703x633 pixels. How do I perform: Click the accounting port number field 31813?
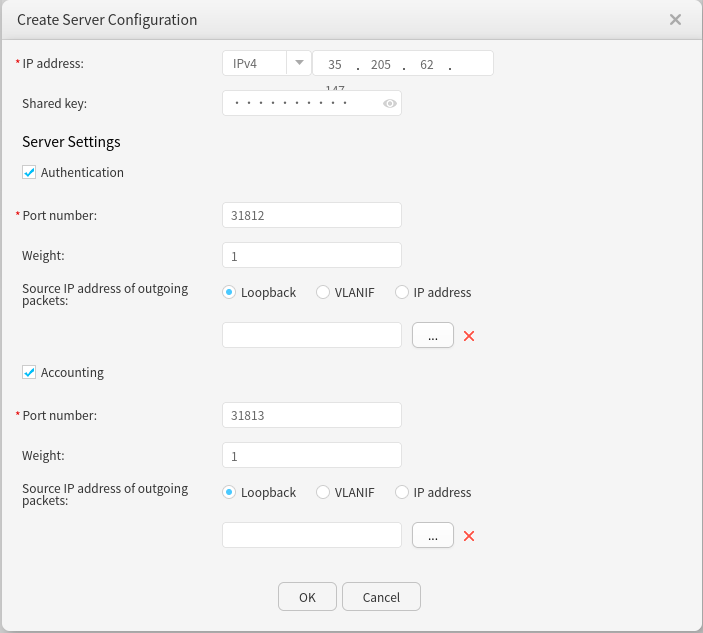[x=311, y=415]
